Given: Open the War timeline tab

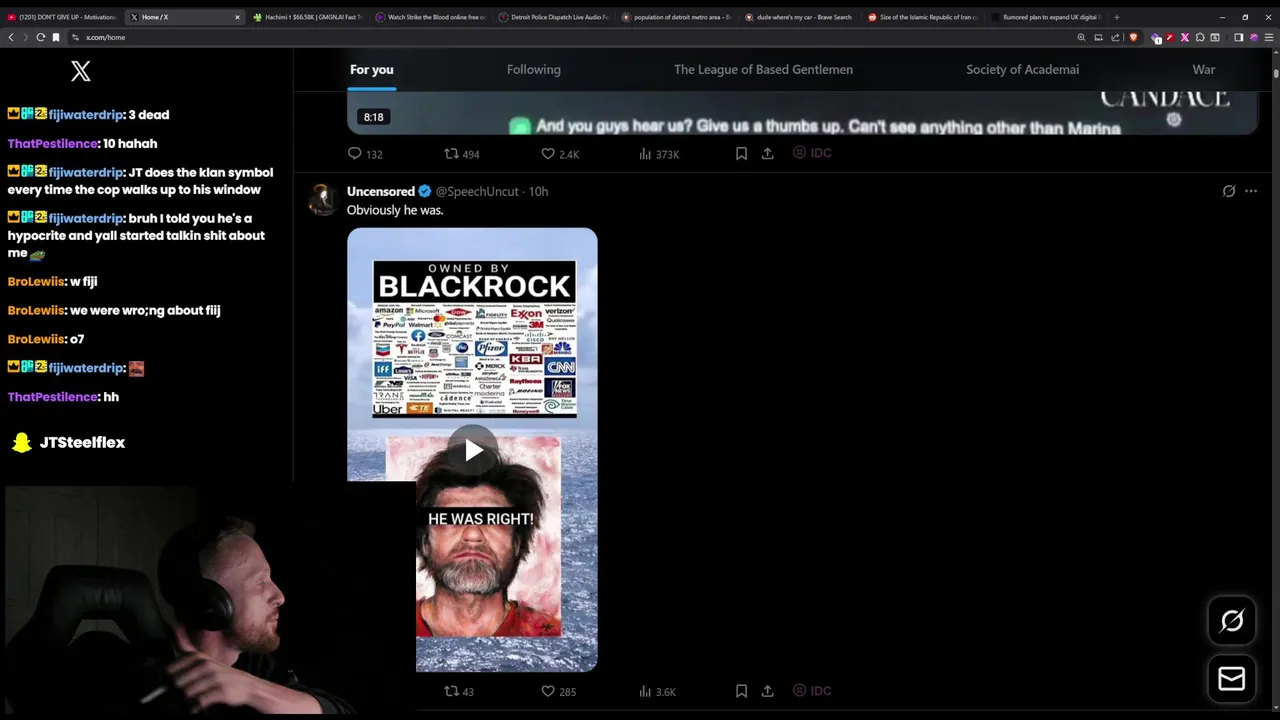Looking at the screenshot, I should (x=1204, y=69).
